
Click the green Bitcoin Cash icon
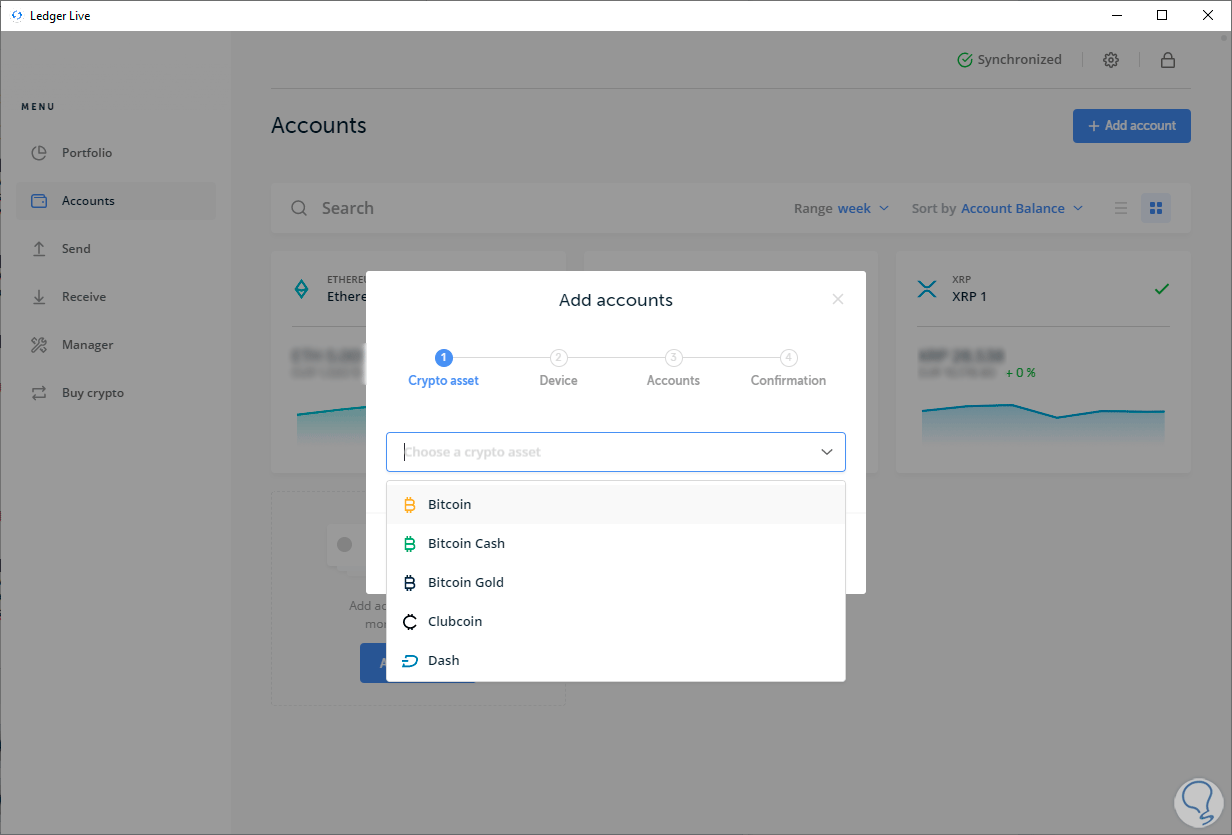[x=410, y=544]
